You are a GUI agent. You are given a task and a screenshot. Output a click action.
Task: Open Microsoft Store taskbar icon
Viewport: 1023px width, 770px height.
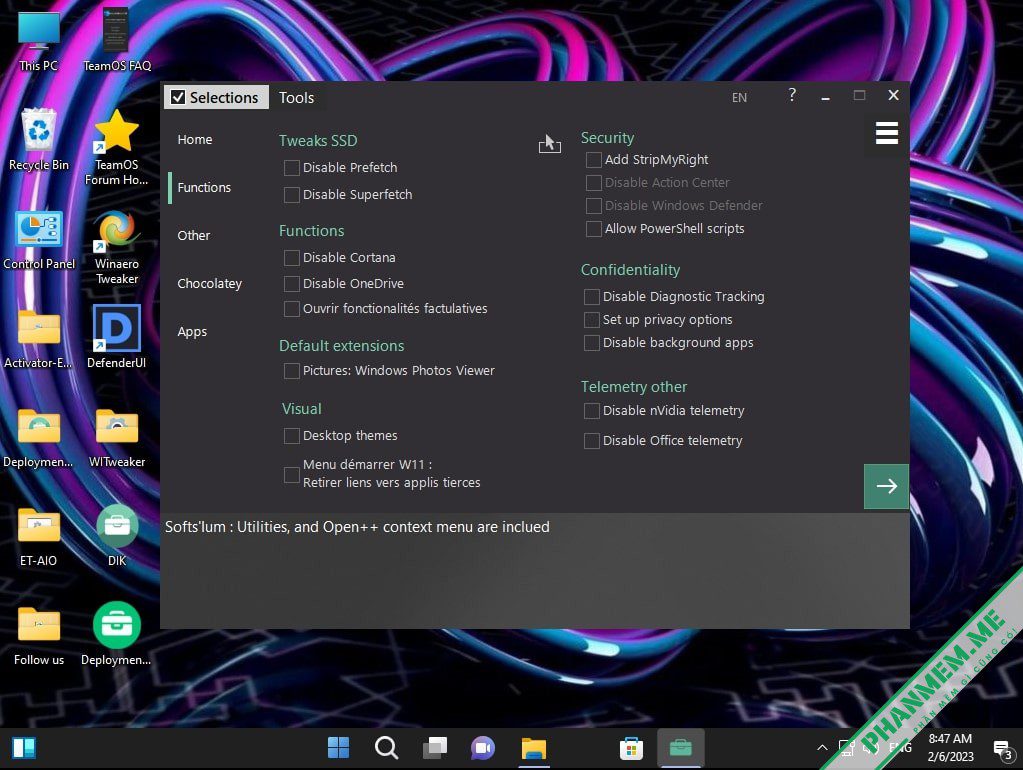pos(631,748)
